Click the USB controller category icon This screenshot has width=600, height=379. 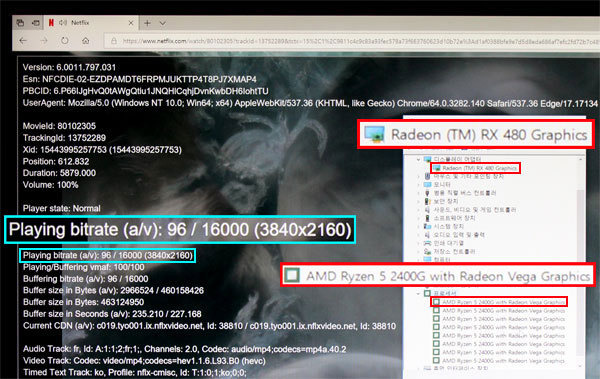pyautogui.click(x=427, y=193)
